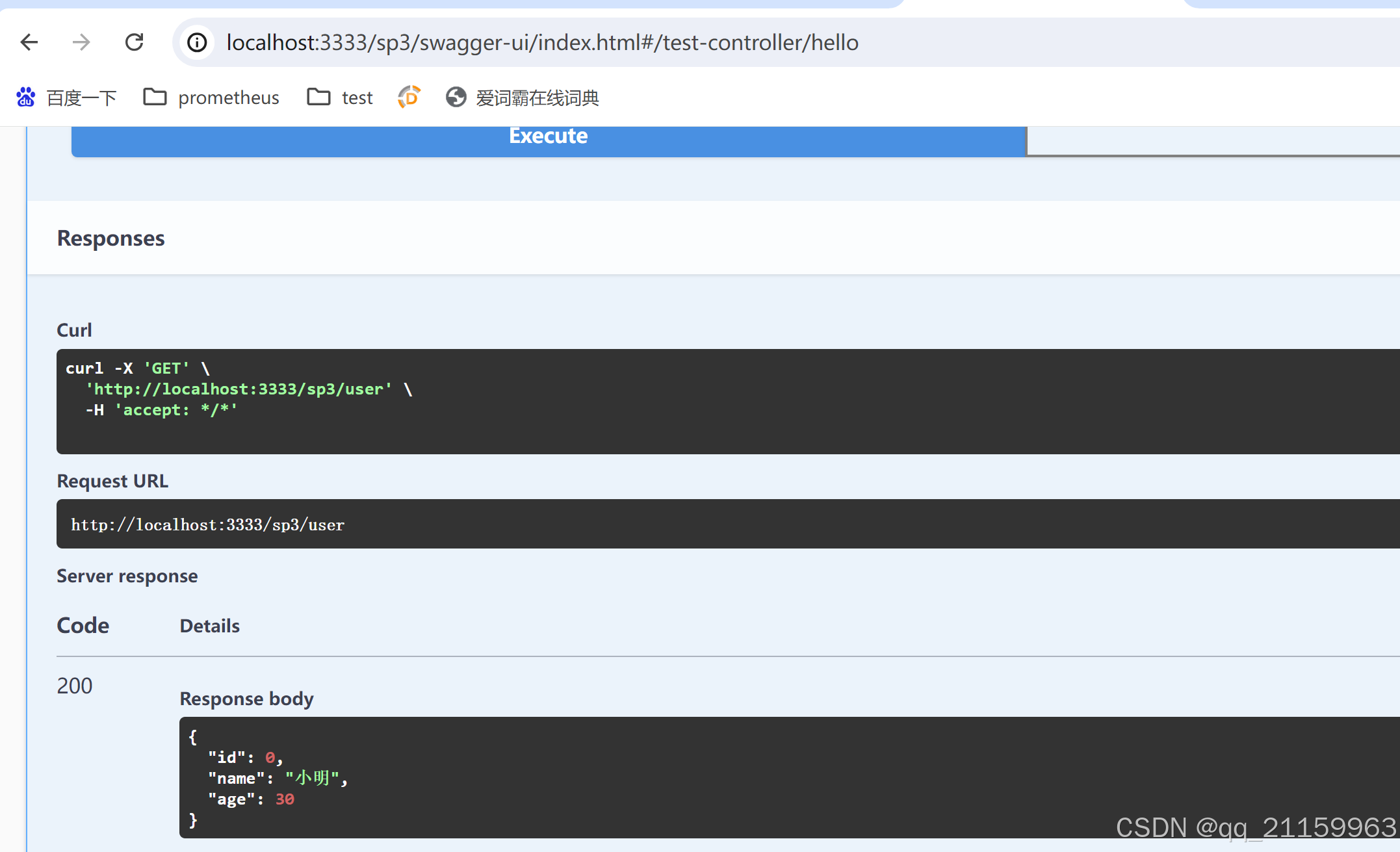This screenshot has width=1400, height=852.
Task: Navigate back with the browser arrow
Action: click(x=29, y=42)
